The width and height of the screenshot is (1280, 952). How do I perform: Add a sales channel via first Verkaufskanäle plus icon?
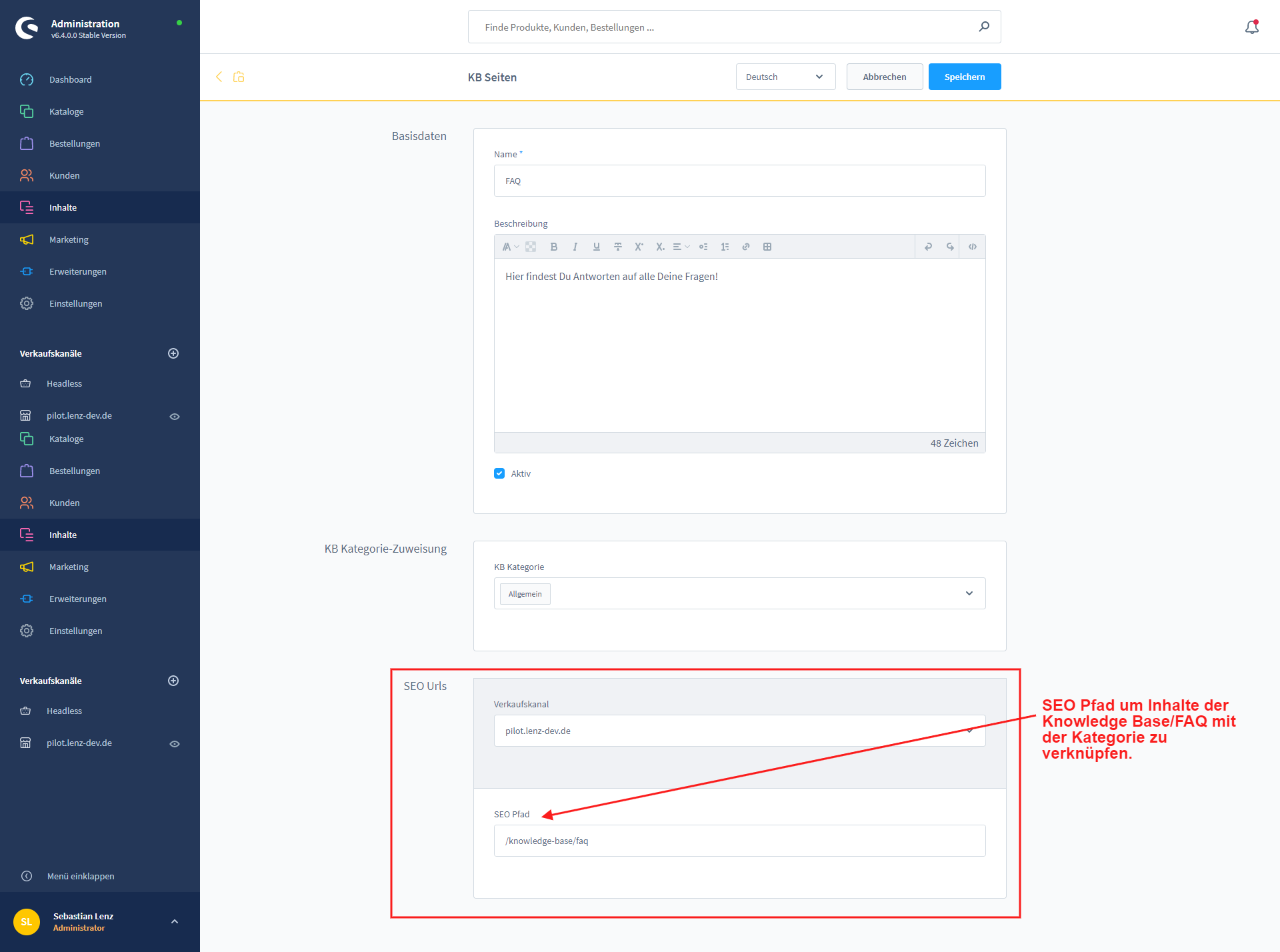pyautogui.click(x=173, y=353)
